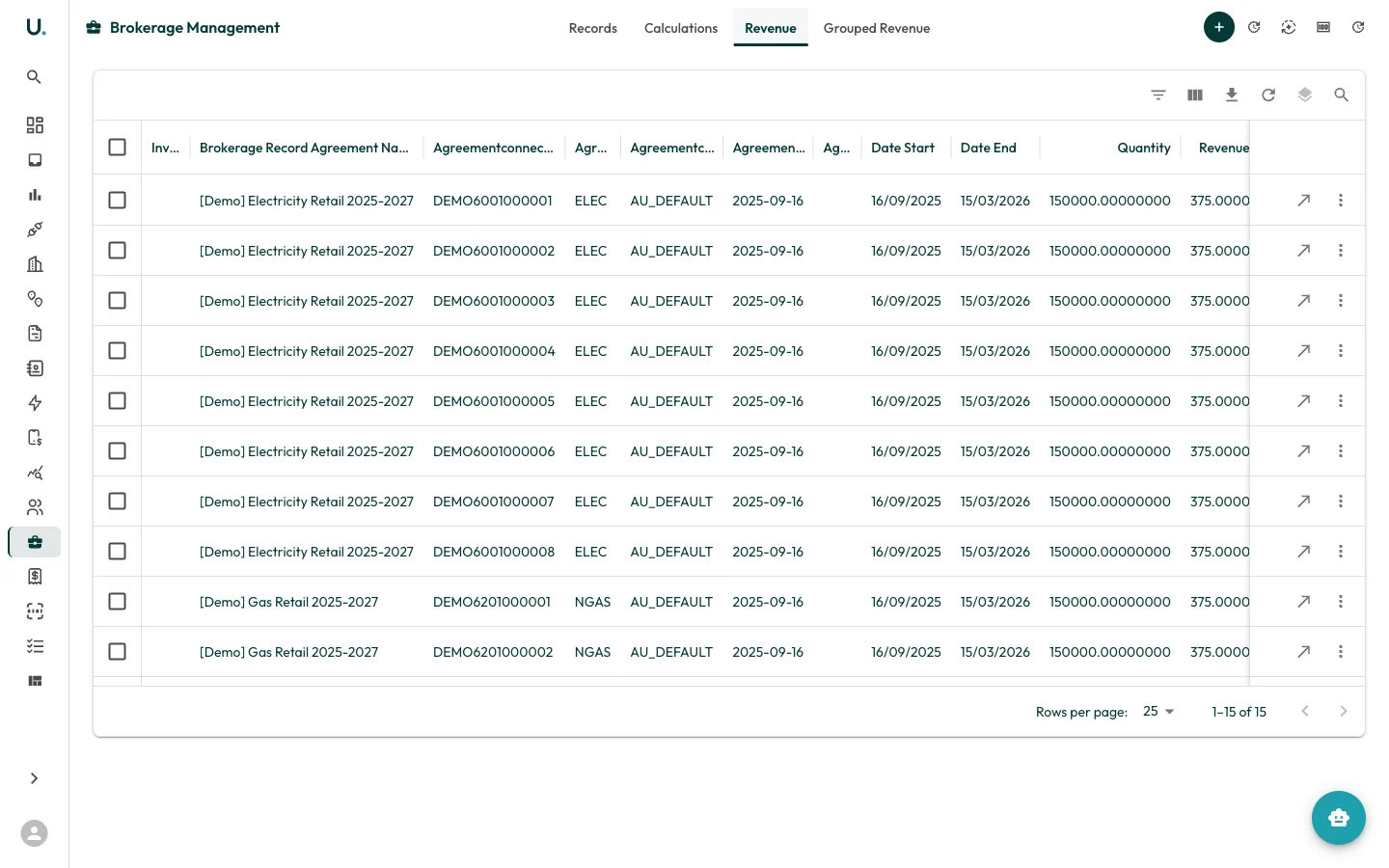The height and width of the screenshot is (868, 1389).
Task: Check the row for DEMO6001000003
Action: [118, 301]
